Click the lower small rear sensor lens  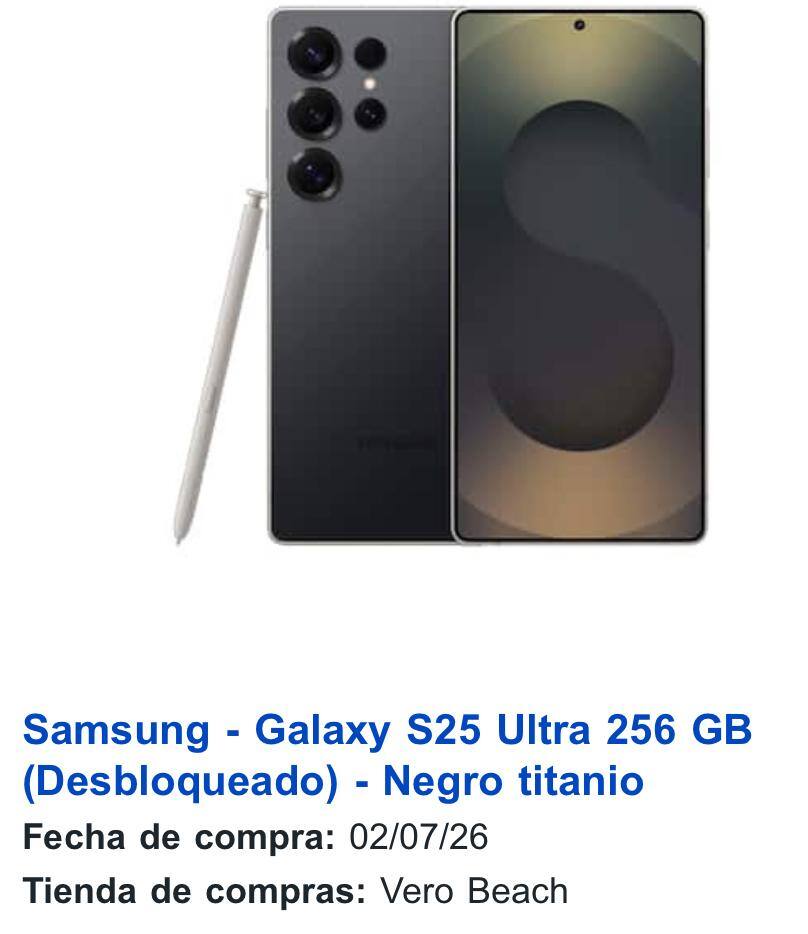tap(370, 114)
